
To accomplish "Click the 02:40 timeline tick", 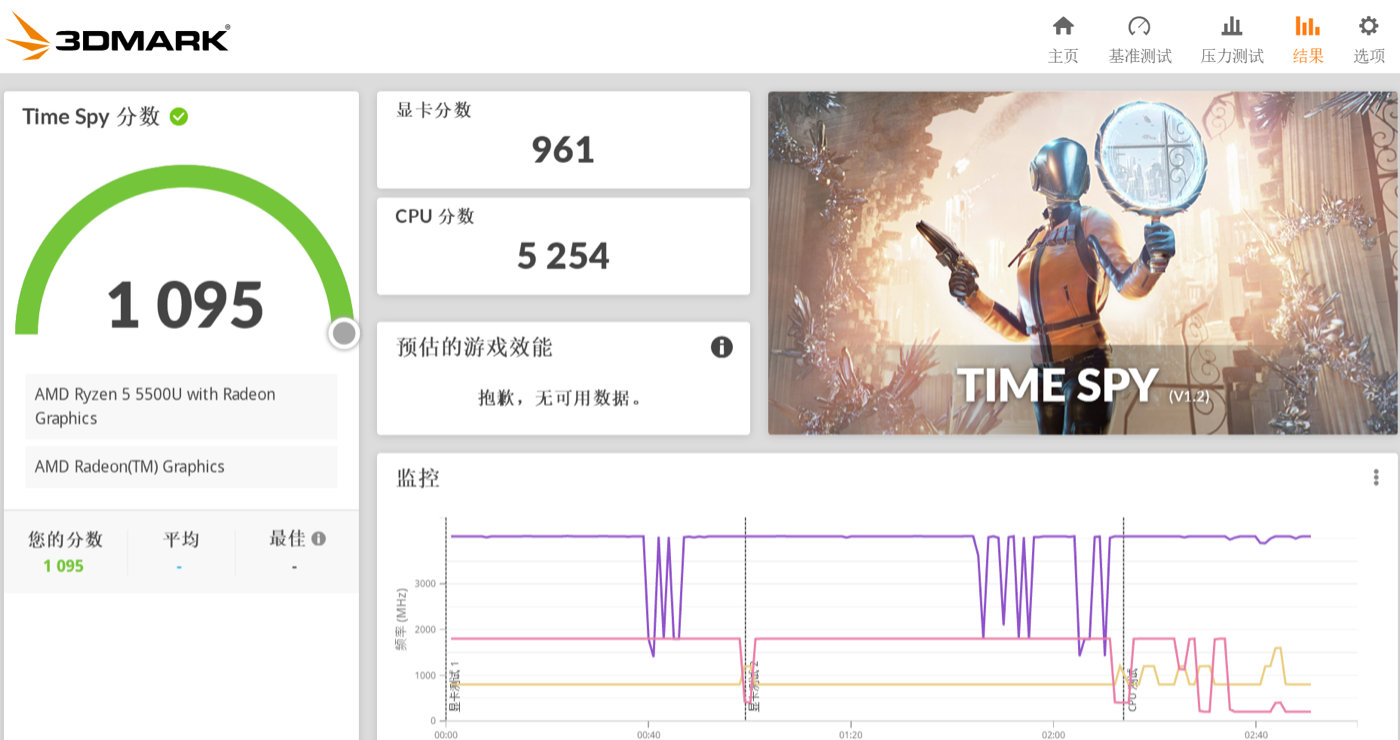I will click(1255, 733).
